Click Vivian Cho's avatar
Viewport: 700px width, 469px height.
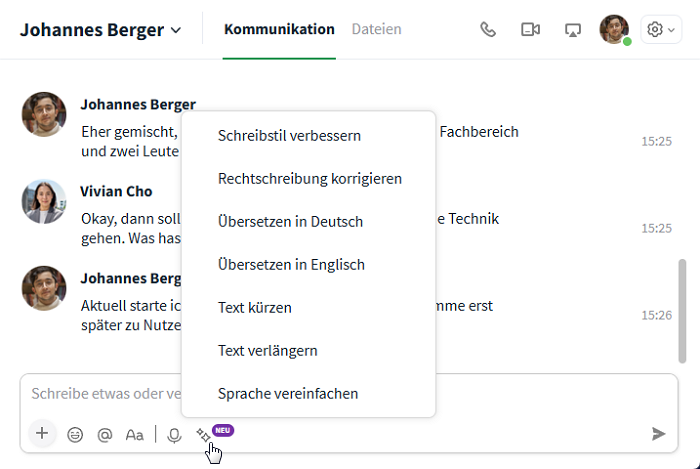(x=44, y=201)
